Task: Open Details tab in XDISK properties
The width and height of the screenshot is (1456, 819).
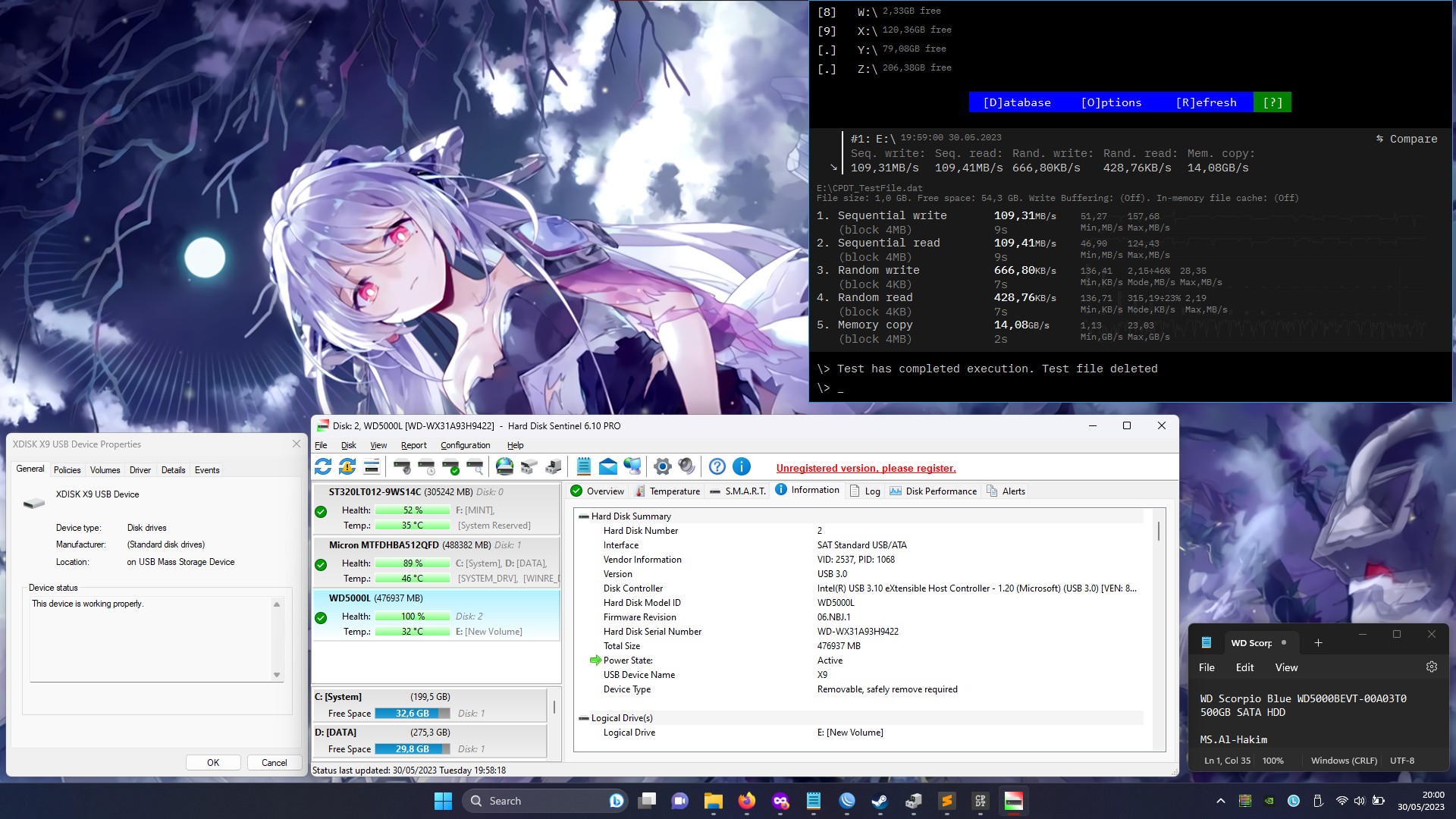Action: pyautogui.click(x=173, y=470)
